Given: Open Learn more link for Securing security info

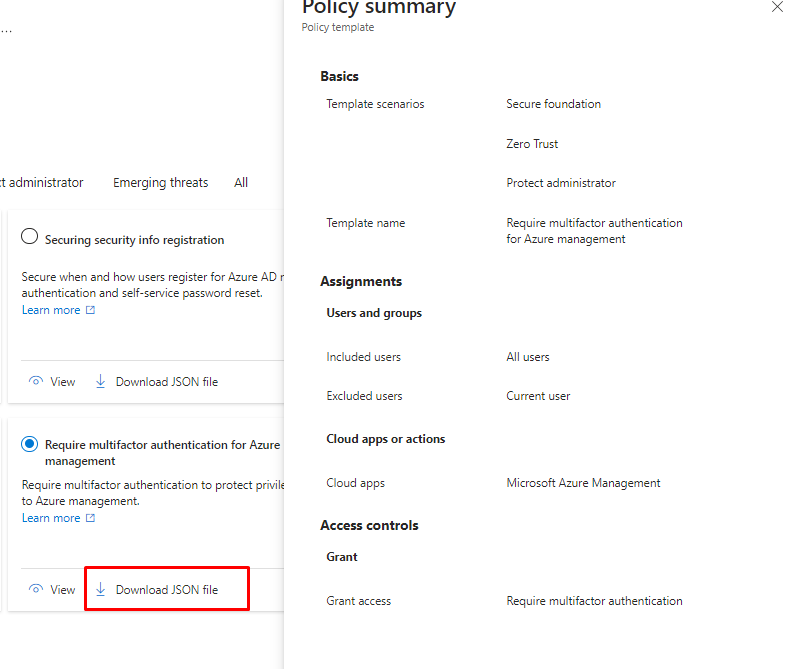Looking at the screenshot, I should click(x=51, y=310).
